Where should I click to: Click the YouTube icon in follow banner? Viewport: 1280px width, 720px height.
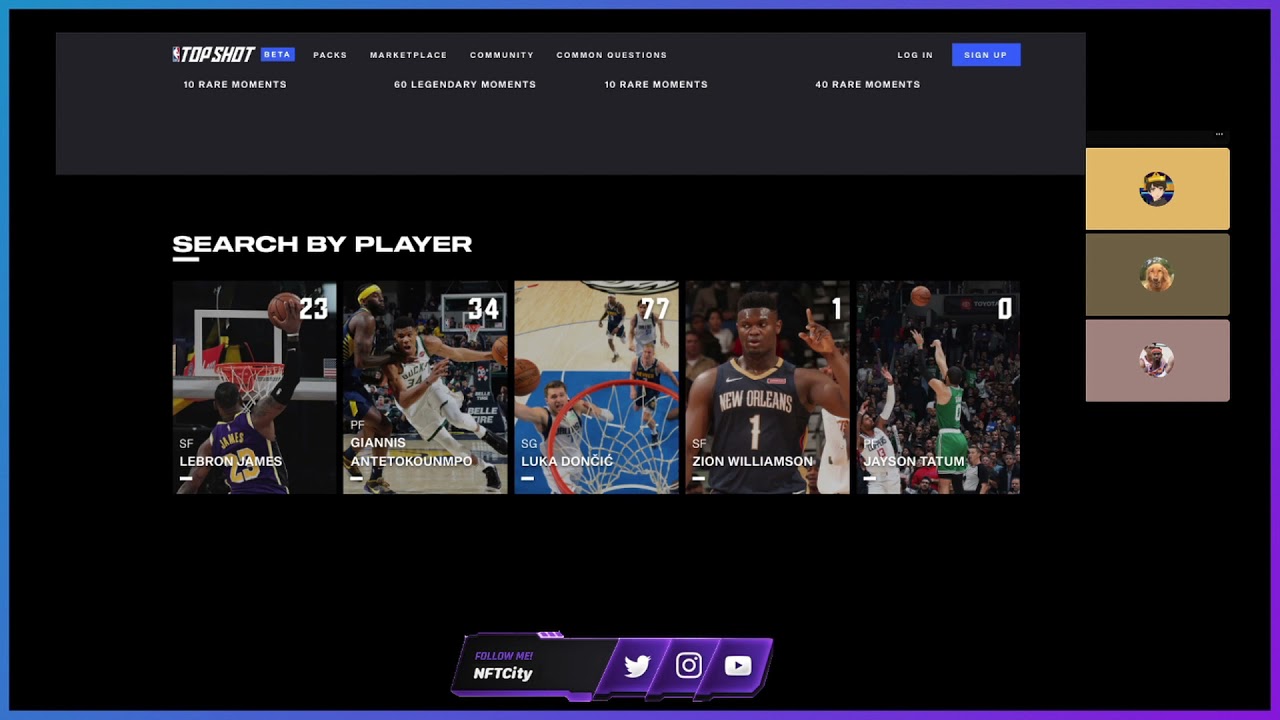[x=738, y=666]
